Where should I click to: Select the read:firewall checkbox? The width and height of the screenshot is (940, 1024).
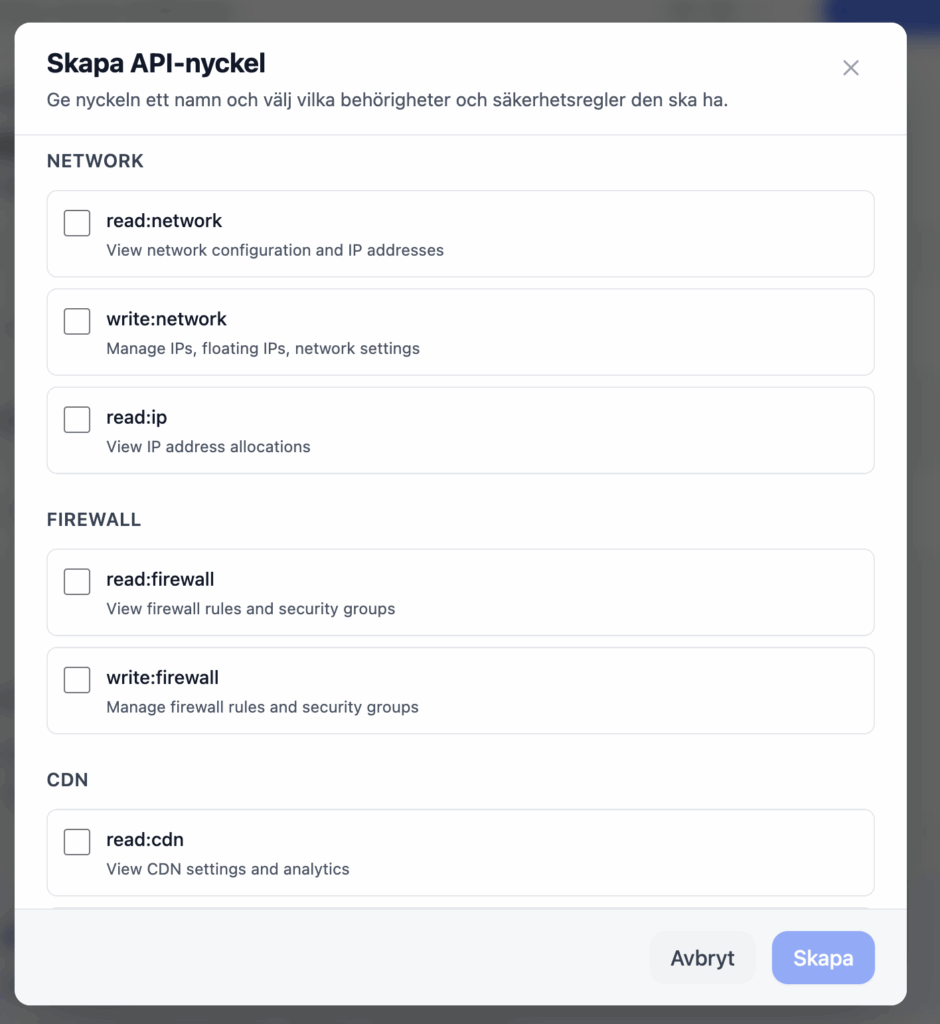(77, 581)
